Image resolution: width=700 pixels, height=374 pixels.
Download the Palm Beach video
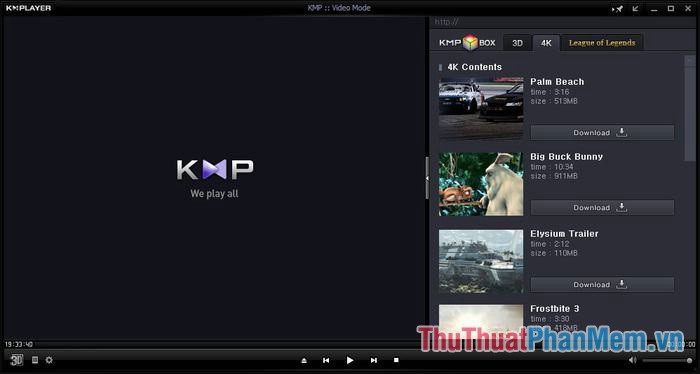602,133
